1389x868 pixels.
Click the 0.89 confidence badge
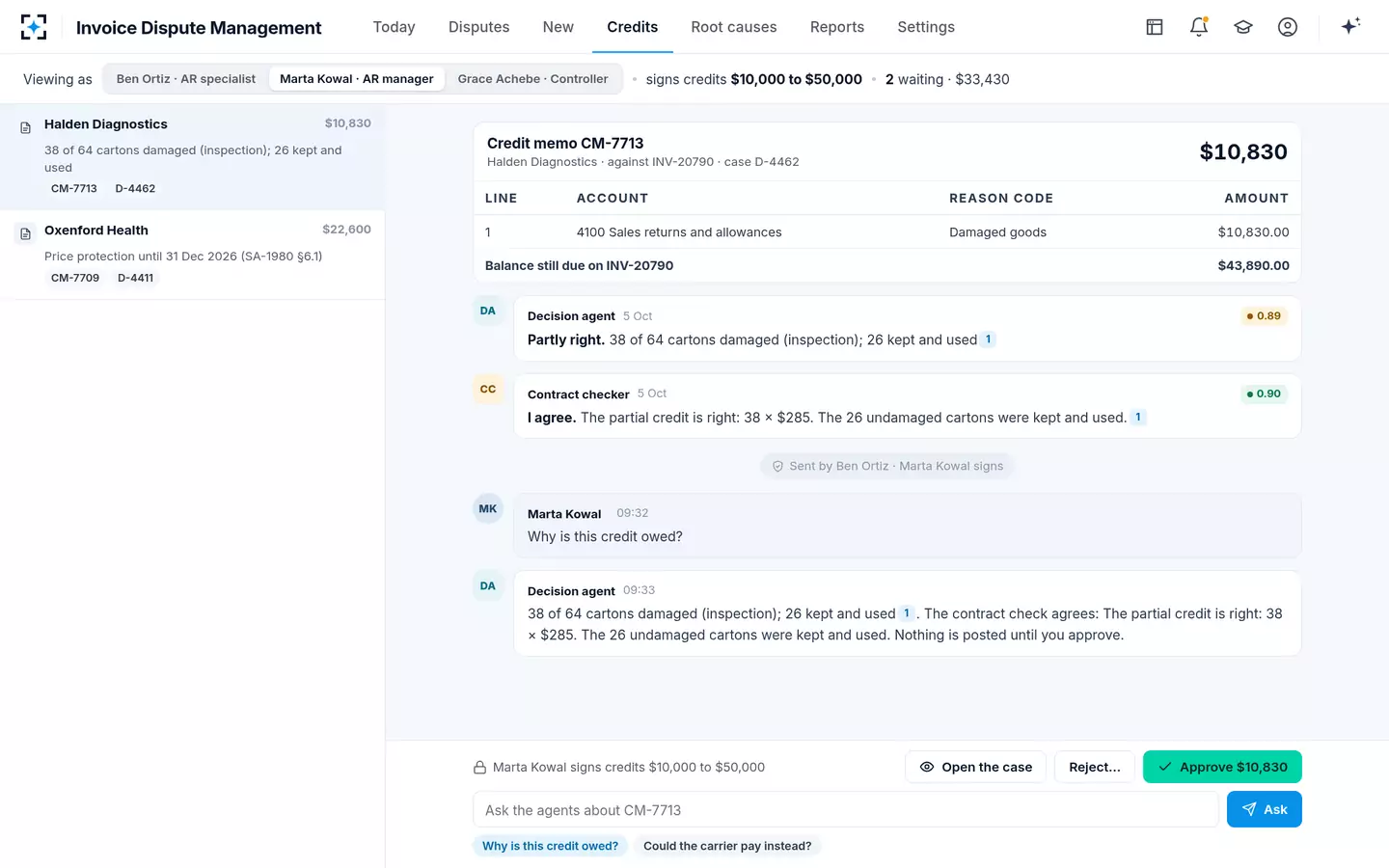point(1264,315)
